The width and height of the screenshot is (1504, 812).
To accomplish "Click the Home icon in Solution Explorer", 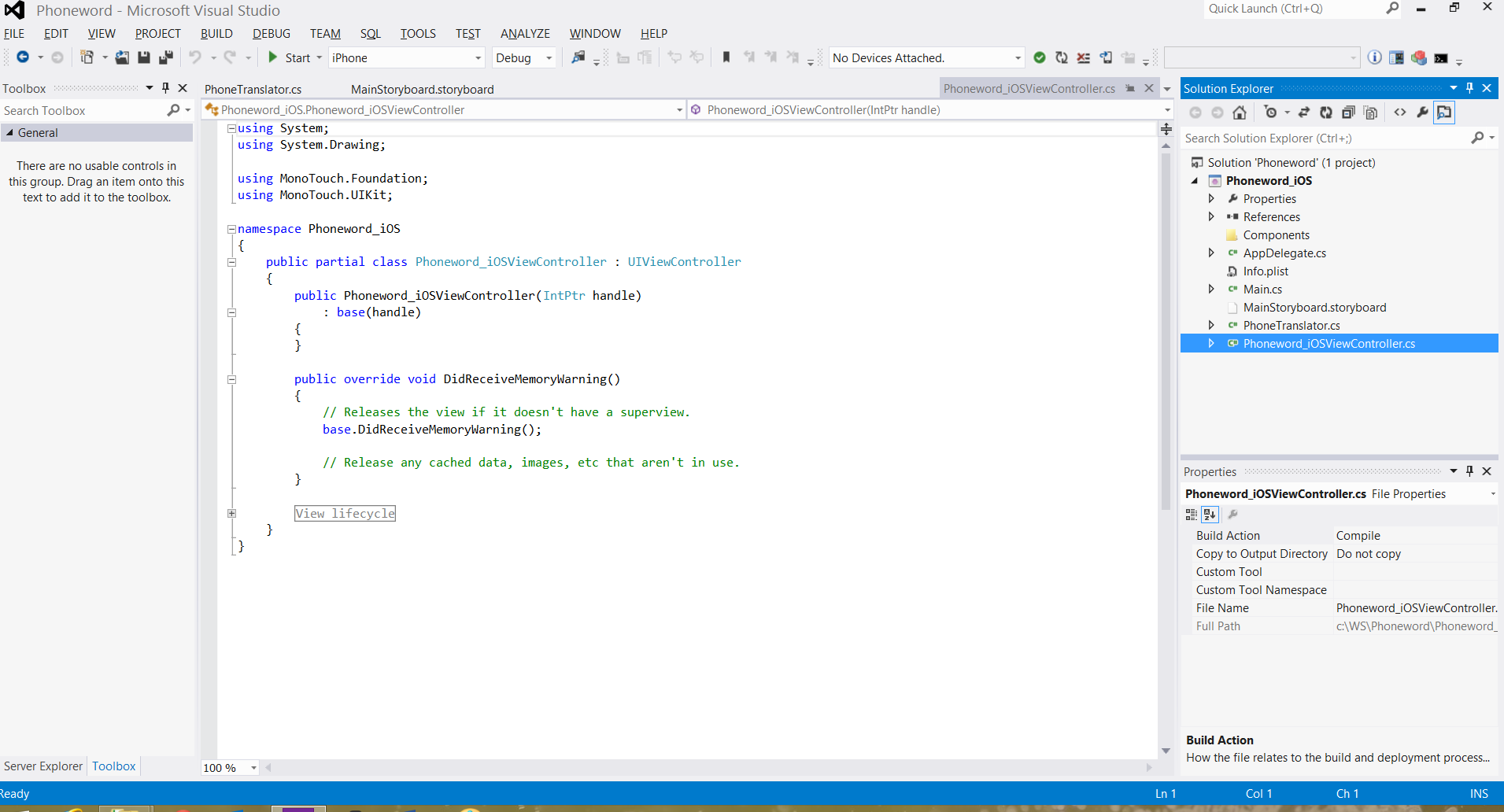I will click(1240, 113).
